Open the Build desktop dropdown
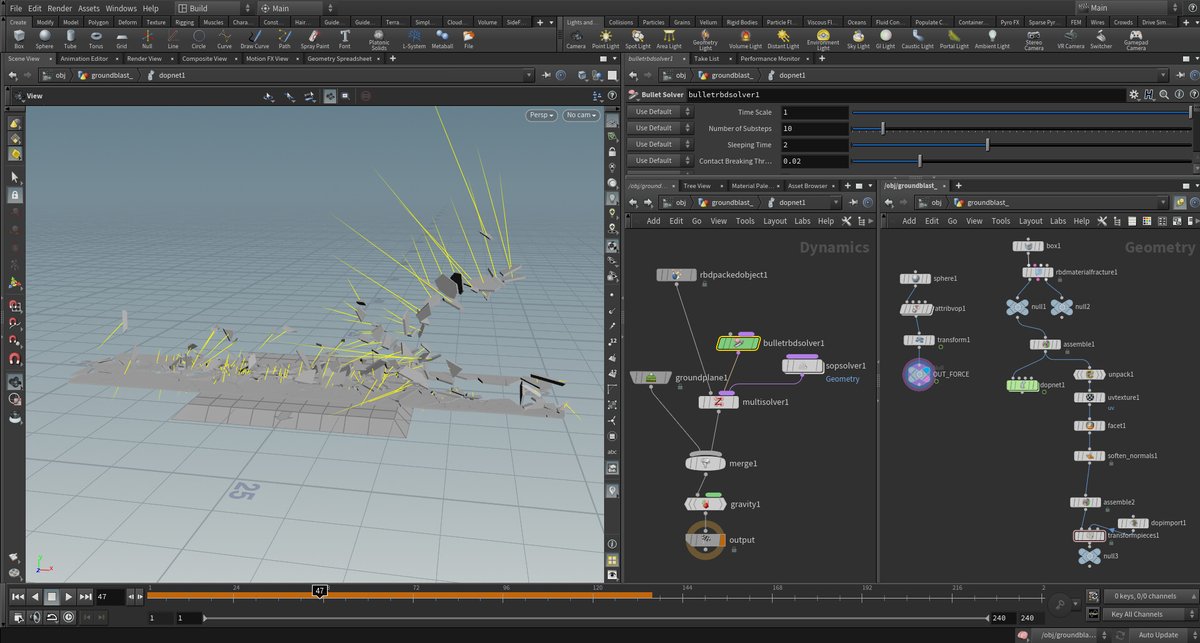The width and height of the screenshot is (1200, 643). coord(212,8)
